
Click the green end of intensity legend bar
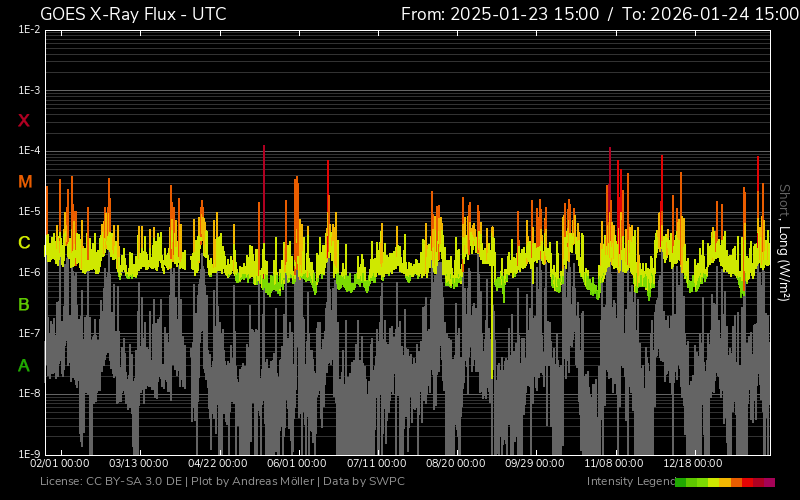[681, 482]
